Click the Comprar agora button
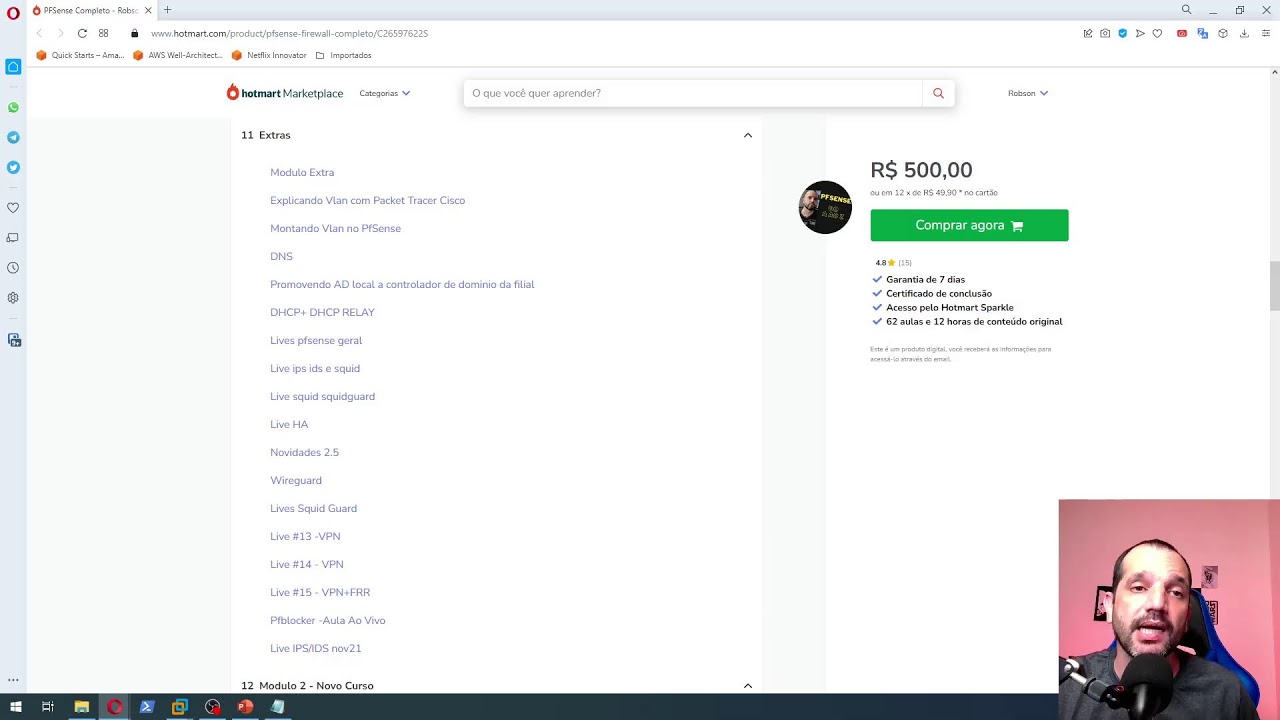1280x720 pixels. [x=969, y=225]
